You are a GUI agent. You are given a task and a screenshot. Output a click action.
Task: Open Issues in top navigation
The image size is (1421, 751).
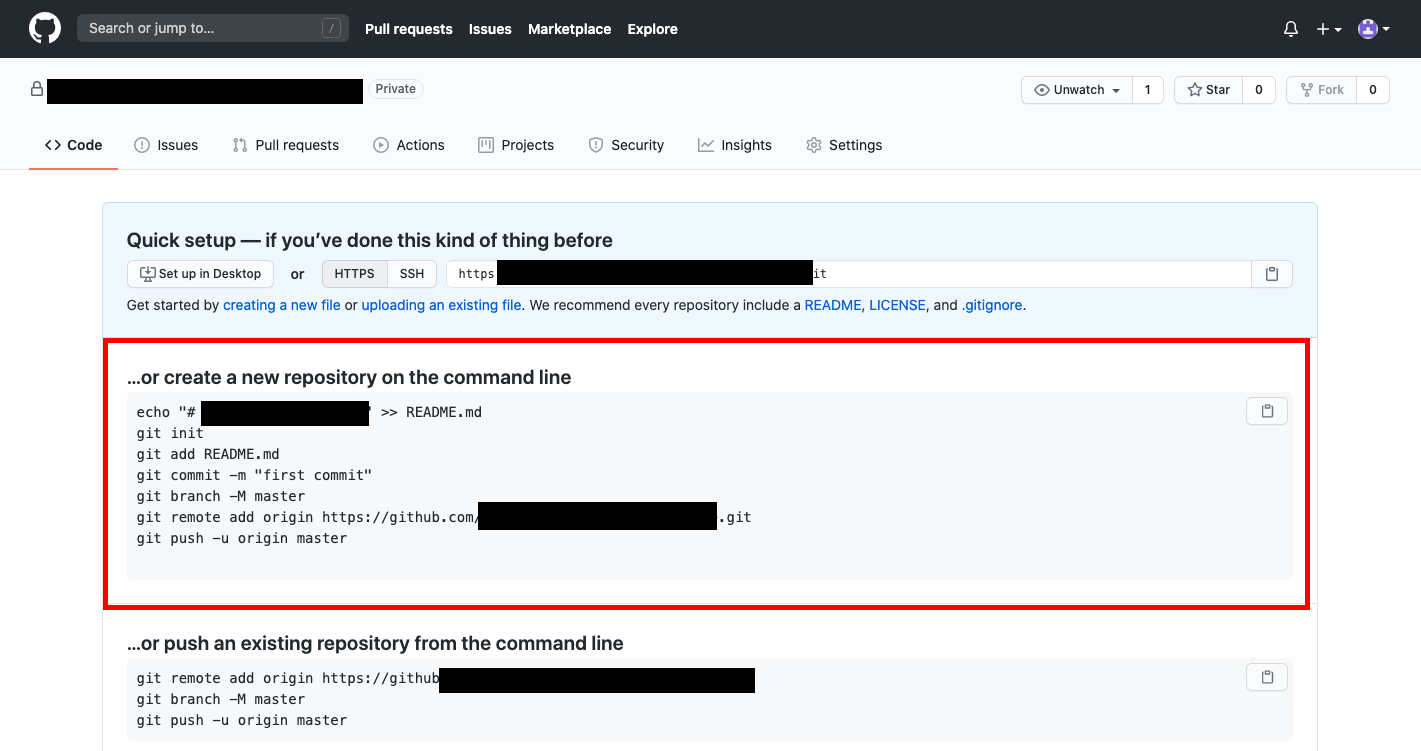(x=490, y=29)
